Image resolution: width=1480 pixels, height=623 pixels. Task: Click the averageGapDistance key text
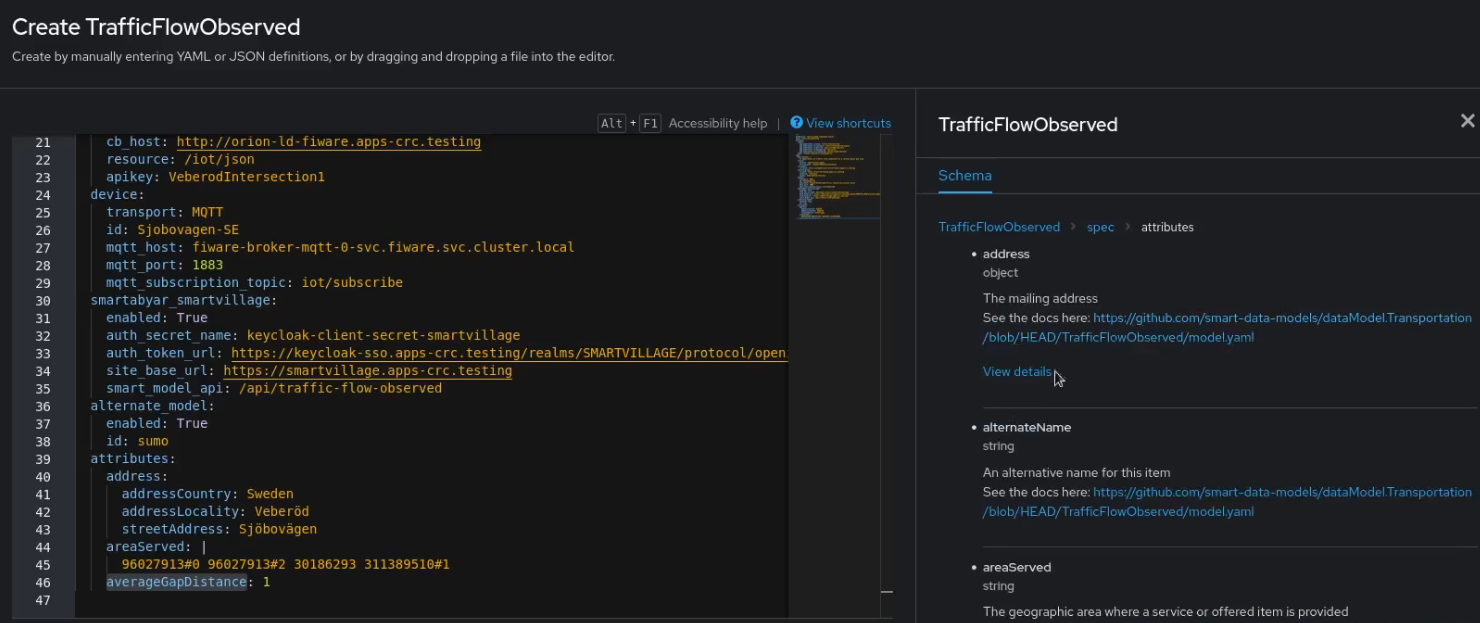(x=176, y=582)
